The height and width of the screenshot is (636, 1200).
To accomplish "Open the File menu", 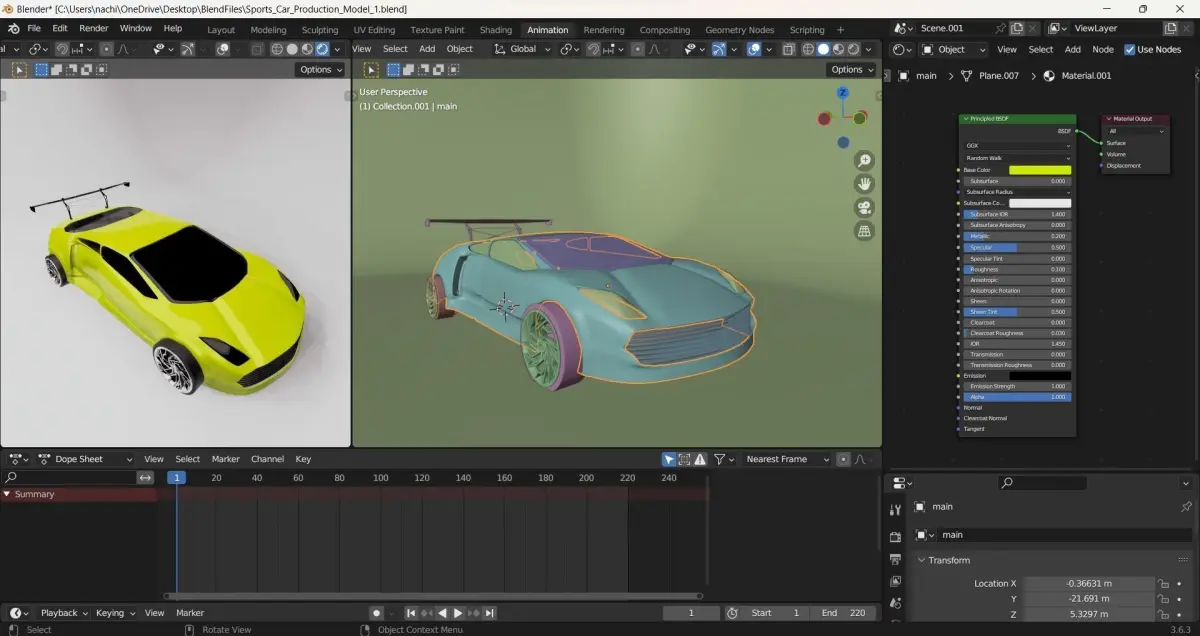I will tap(34, 28).
